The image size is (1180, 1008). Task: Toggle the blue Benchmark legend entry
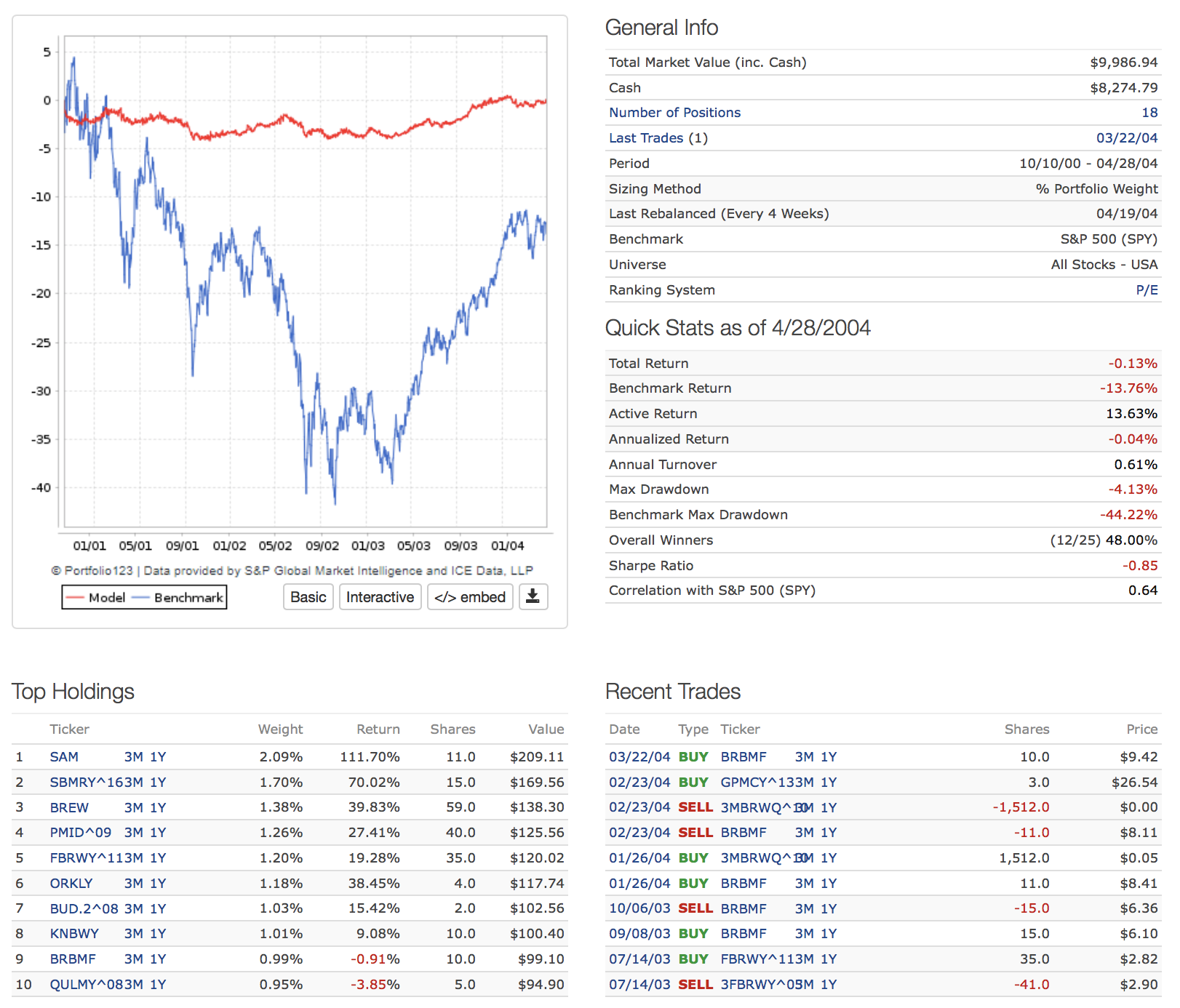pos(180,598)
